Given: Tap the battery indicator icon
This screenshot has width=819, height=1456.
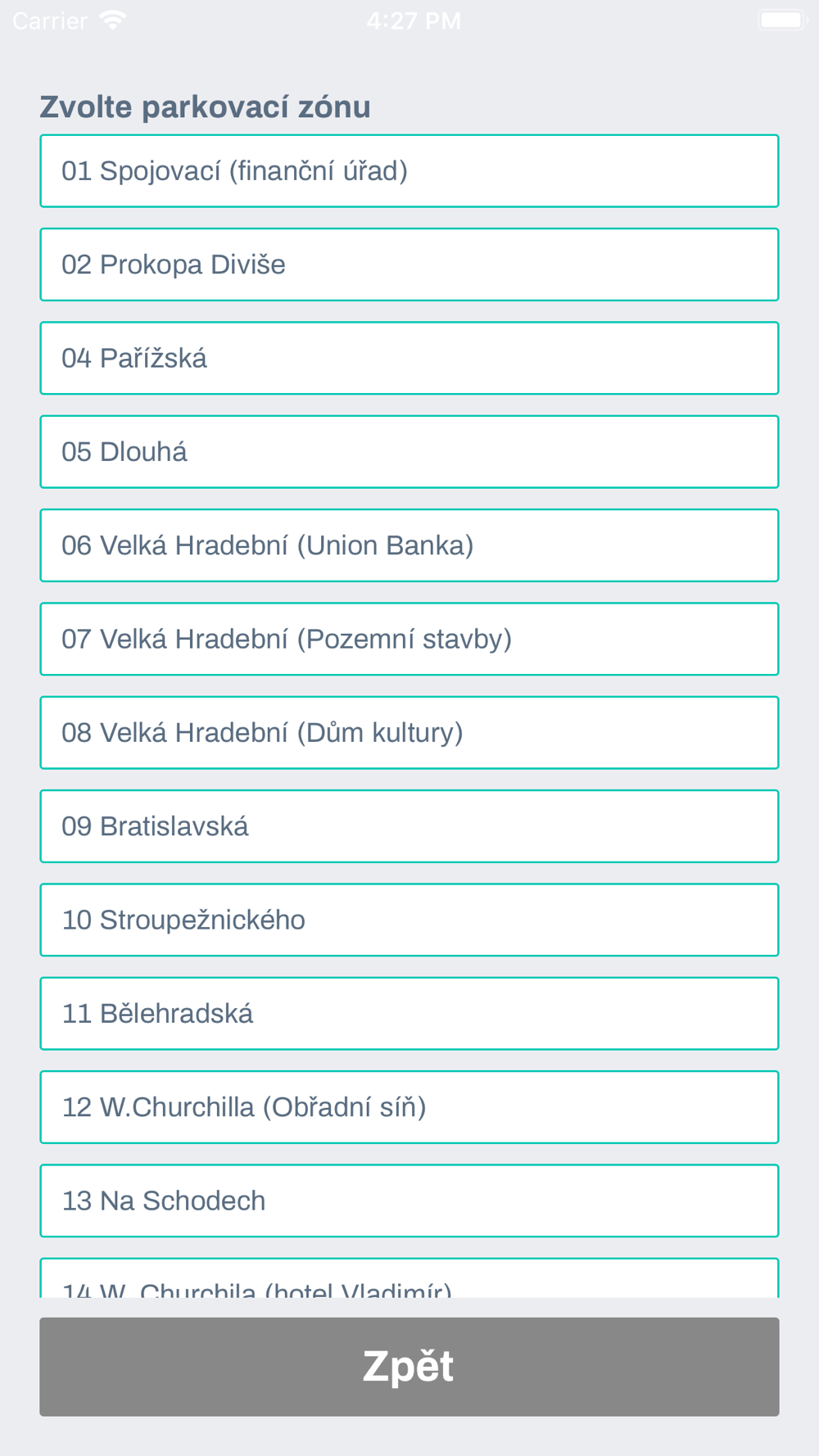Looking at the screenshot, I should [782, 20].
